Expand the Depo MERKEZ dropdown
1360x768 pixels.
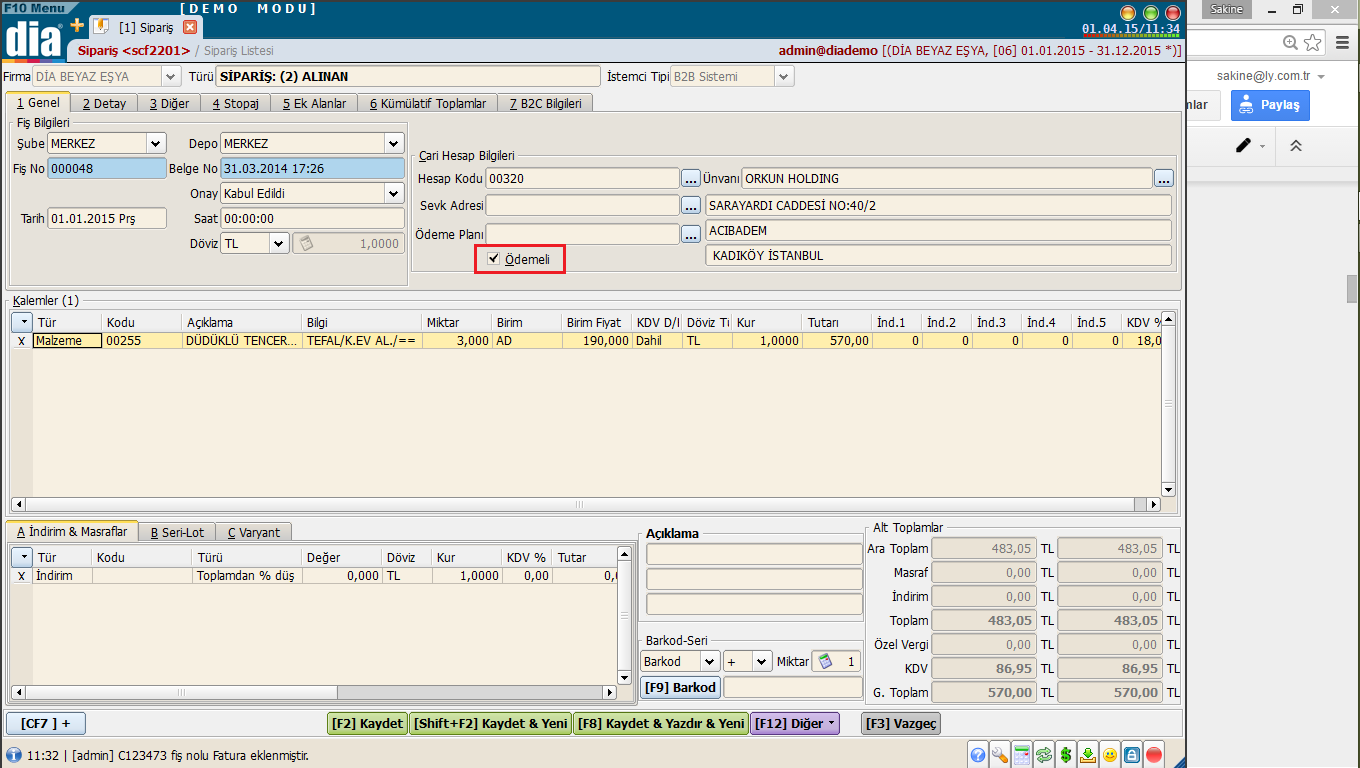(394, 143)
